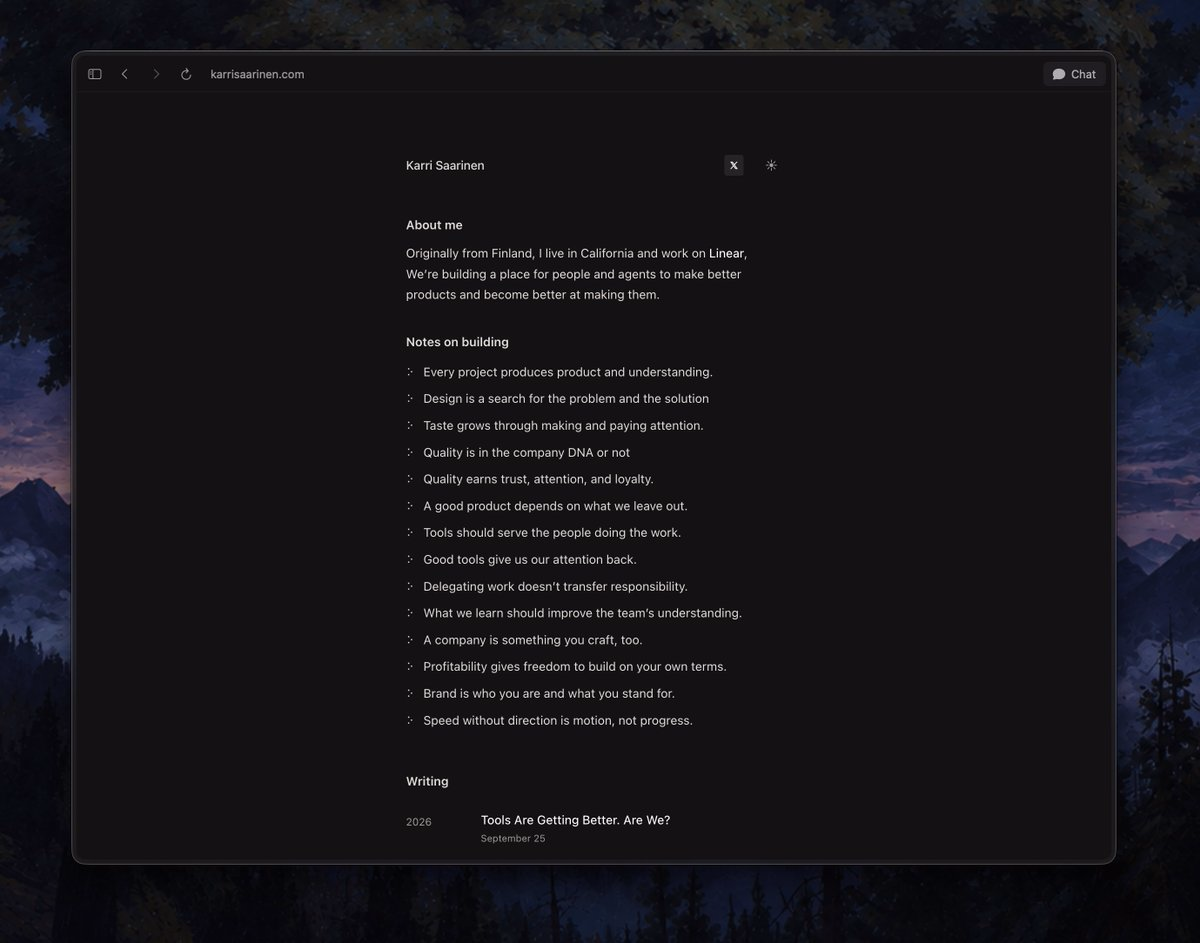Viewport: 1200px width, 943px height.
Task: Open Karri's X profile icon
Action: (734, 166)
